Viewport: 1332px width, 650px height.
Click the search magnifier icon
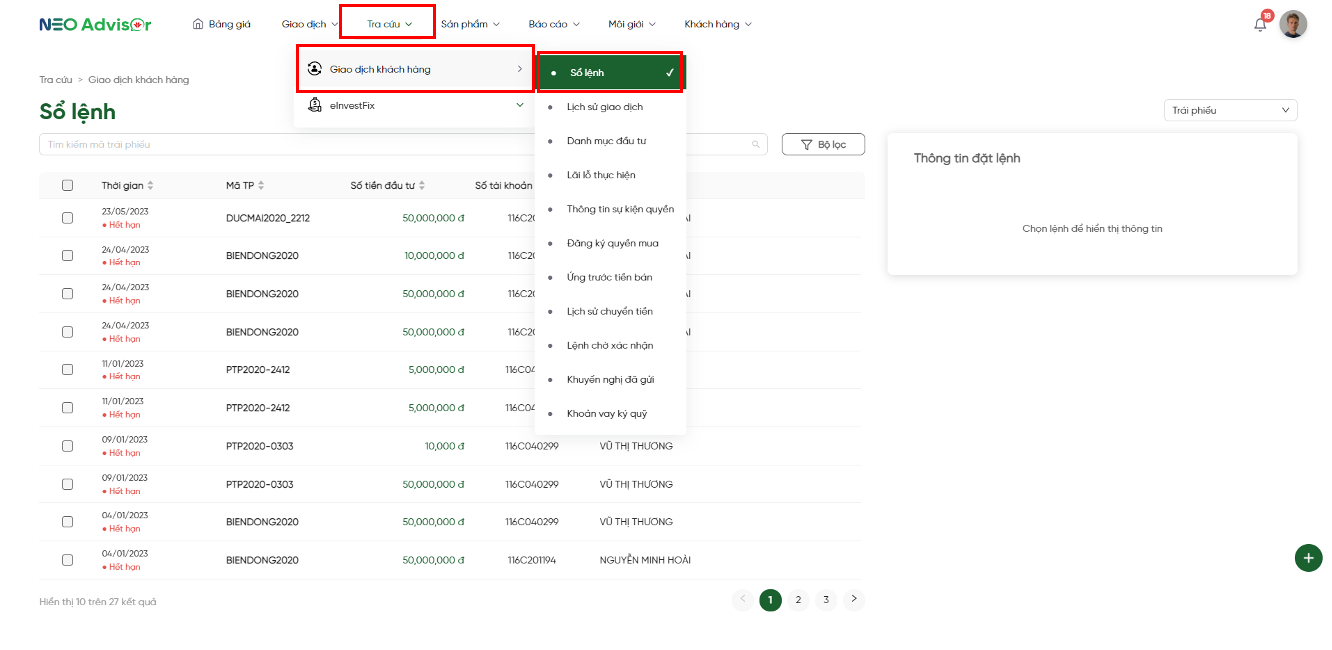click(756, 145)
